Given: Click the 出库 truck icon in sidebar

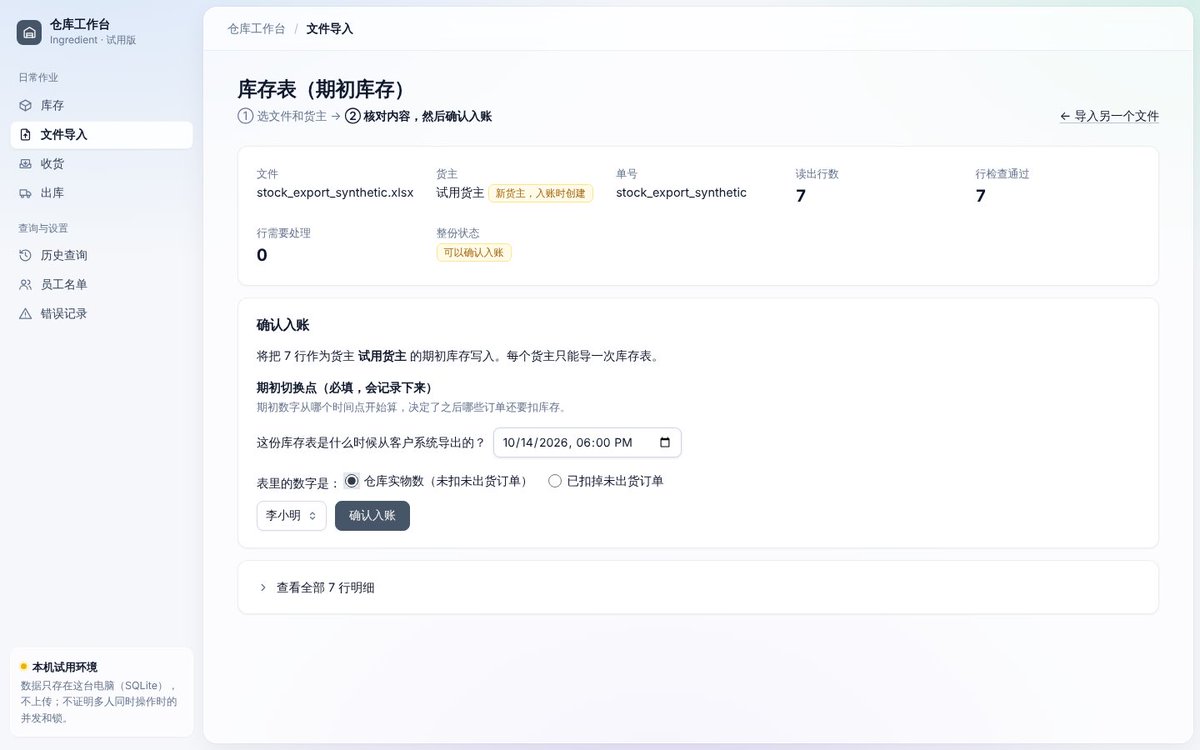Looking at the screenshot, I should pyautogui.click(x=26, y=193).
